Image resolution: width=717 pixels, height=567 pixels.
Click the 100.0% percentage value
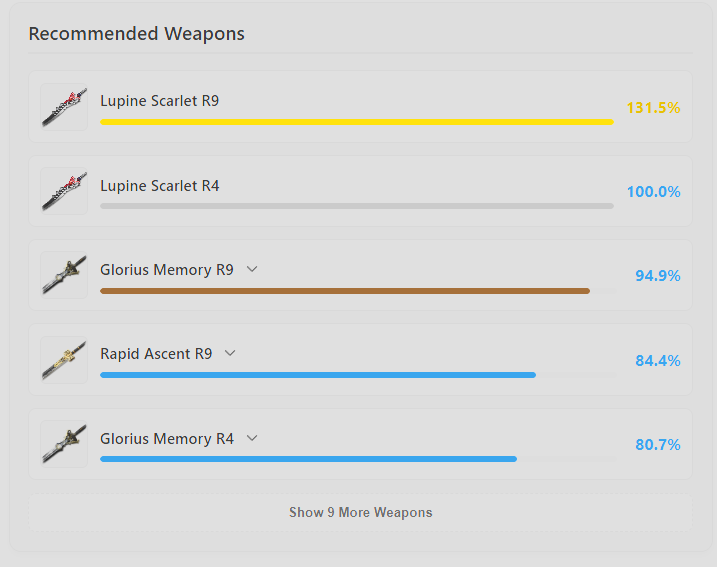(653, 192)
